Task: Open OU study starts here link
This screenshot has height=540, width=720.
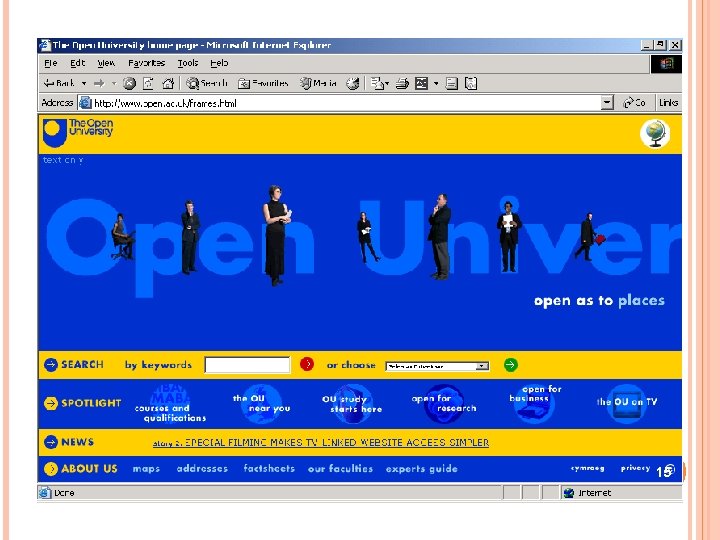Action: coord(352,404)
